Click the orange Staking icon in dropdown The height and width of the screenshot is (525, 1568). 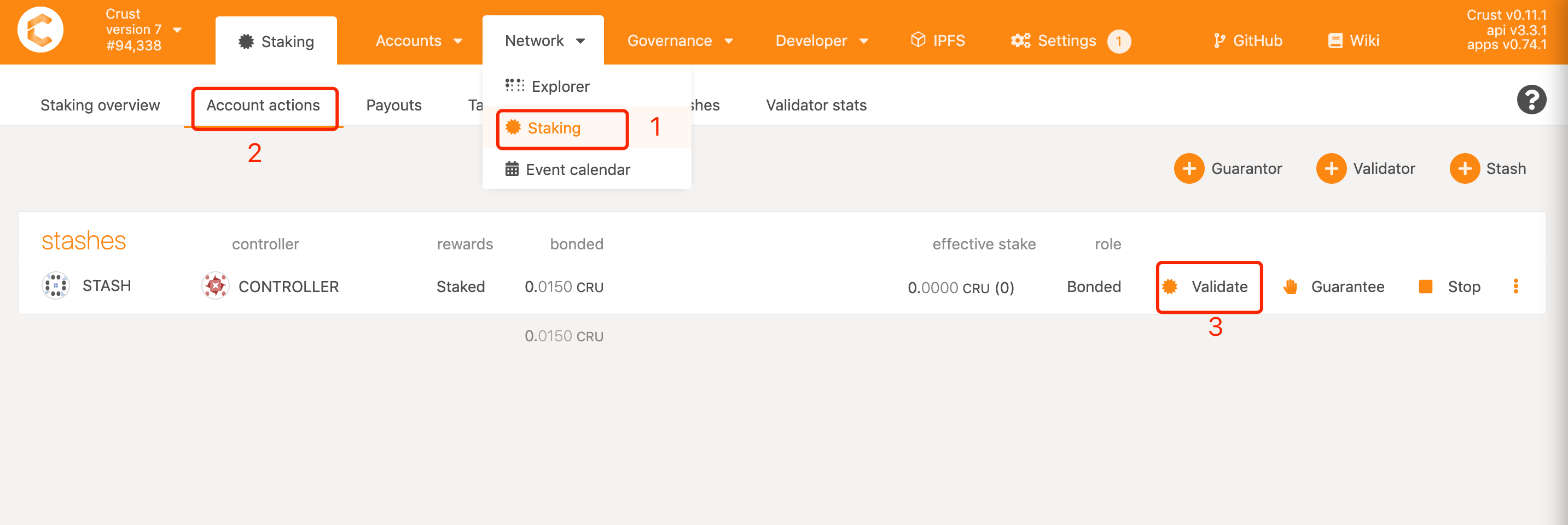click(513, 127)
